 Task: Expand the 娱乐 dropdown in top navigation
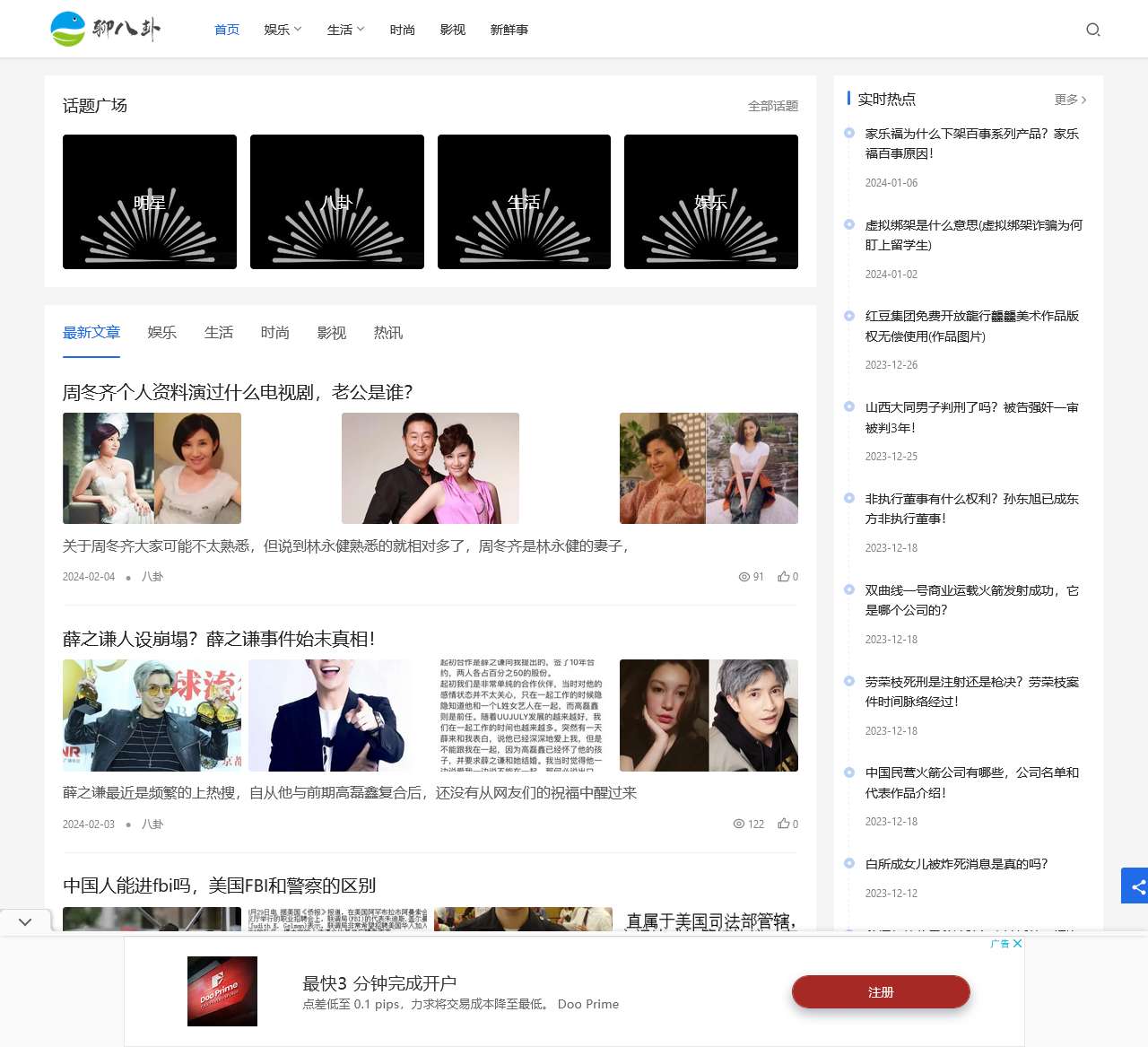283,30
